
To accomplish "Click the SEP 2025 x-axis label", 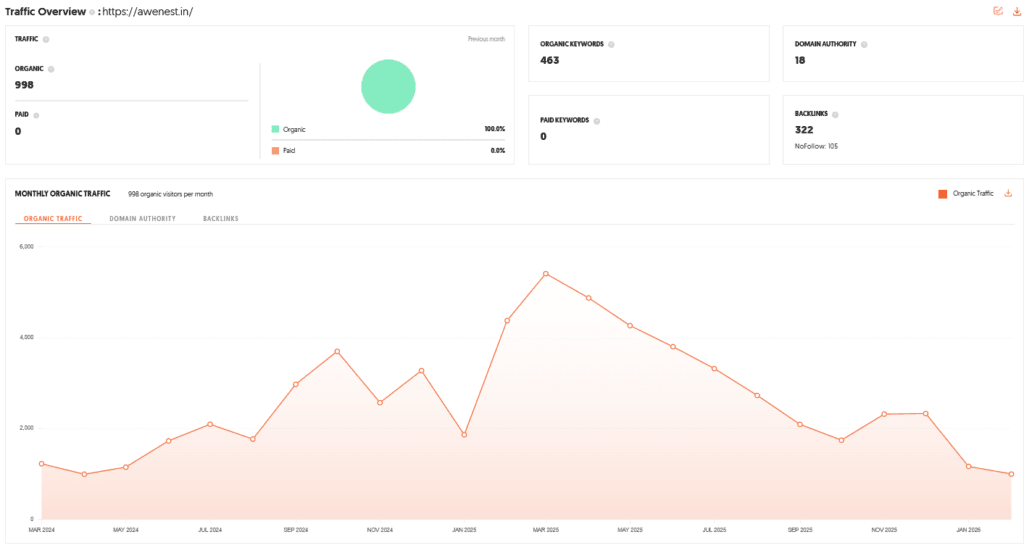I will coord(799,530).
